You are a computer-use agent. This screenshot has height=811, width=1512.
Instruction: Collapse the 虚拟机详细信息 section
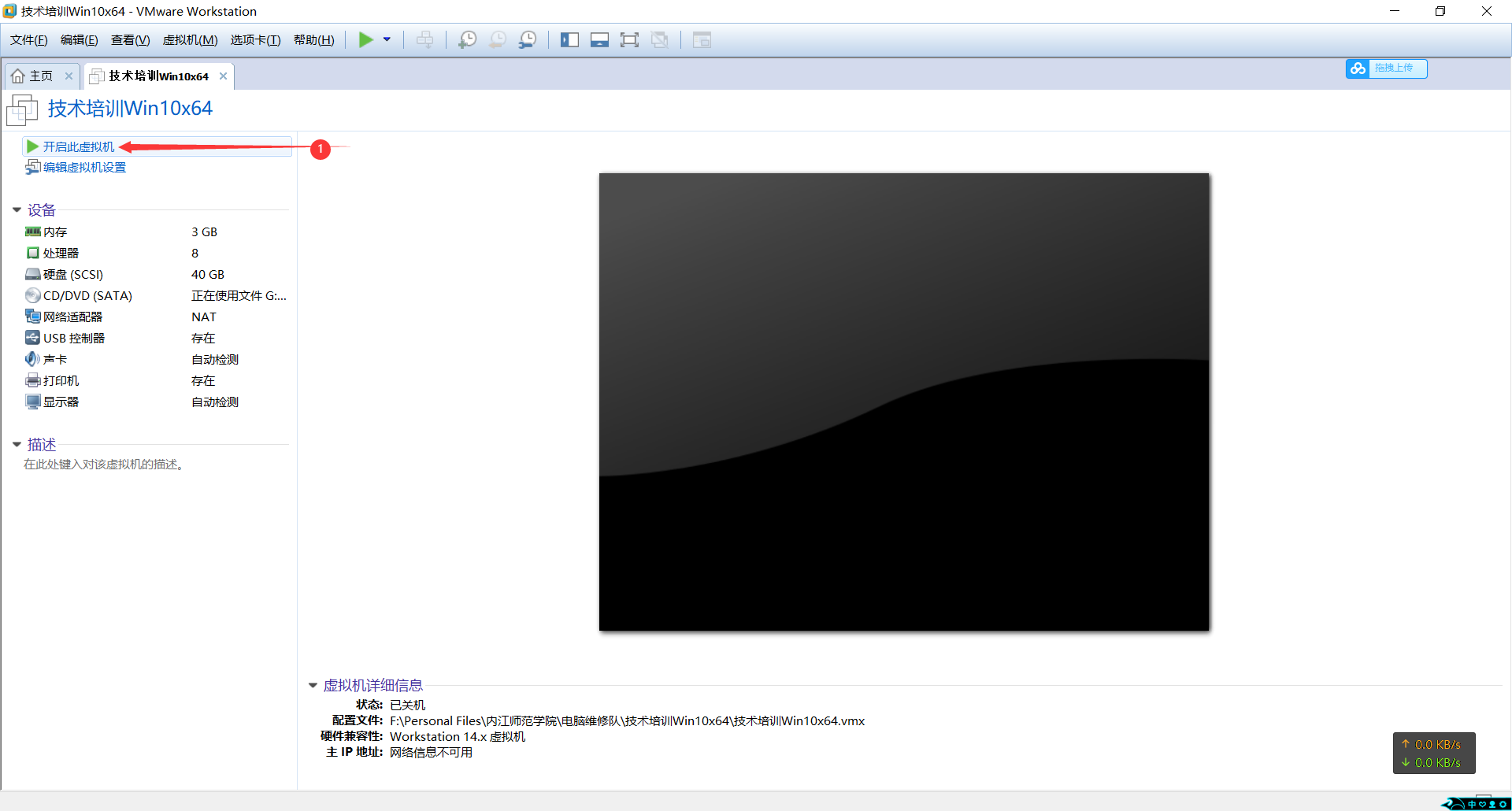[x=313, y=686]
